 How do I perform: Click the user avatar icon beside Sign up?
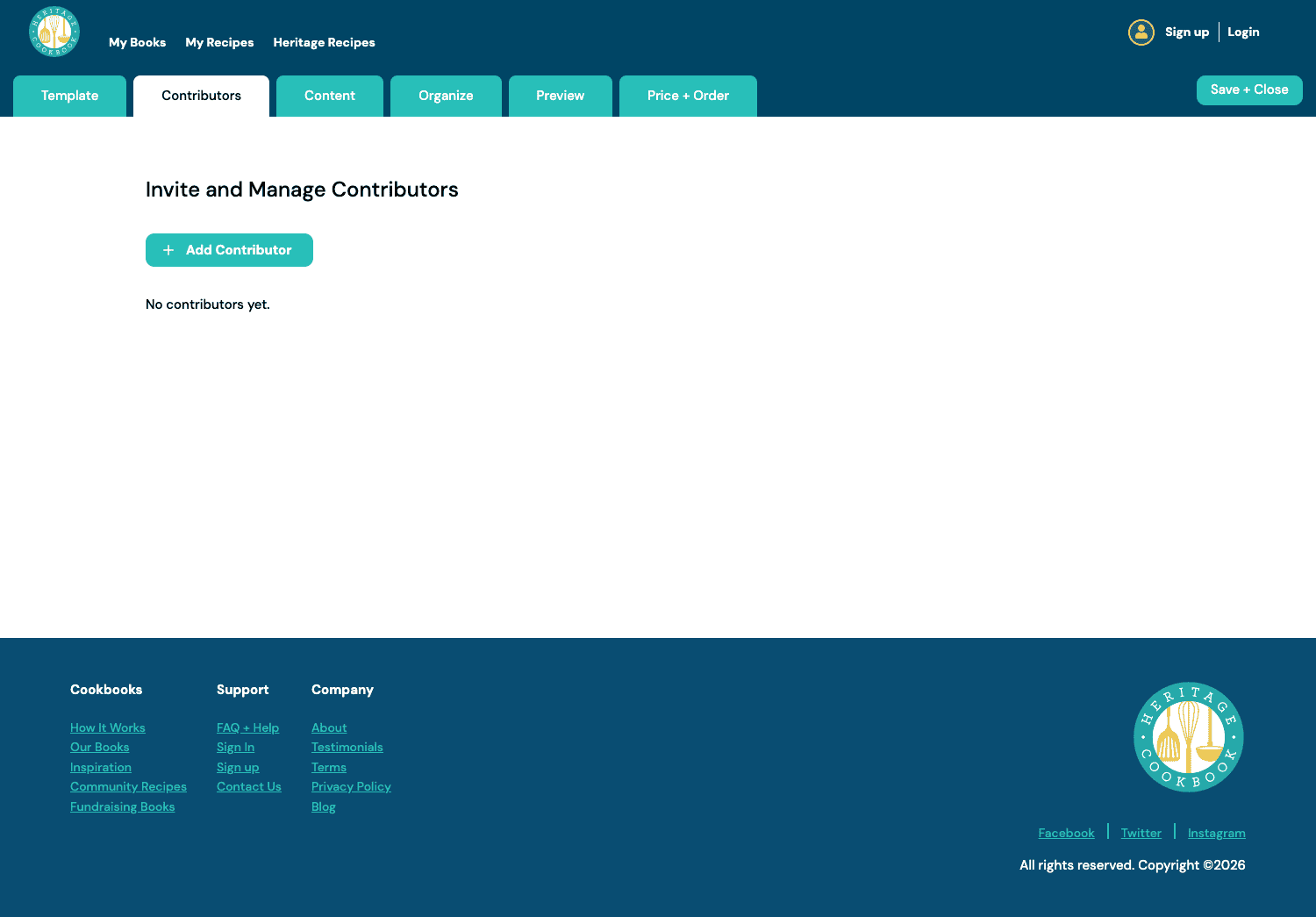pos(1141,32)
